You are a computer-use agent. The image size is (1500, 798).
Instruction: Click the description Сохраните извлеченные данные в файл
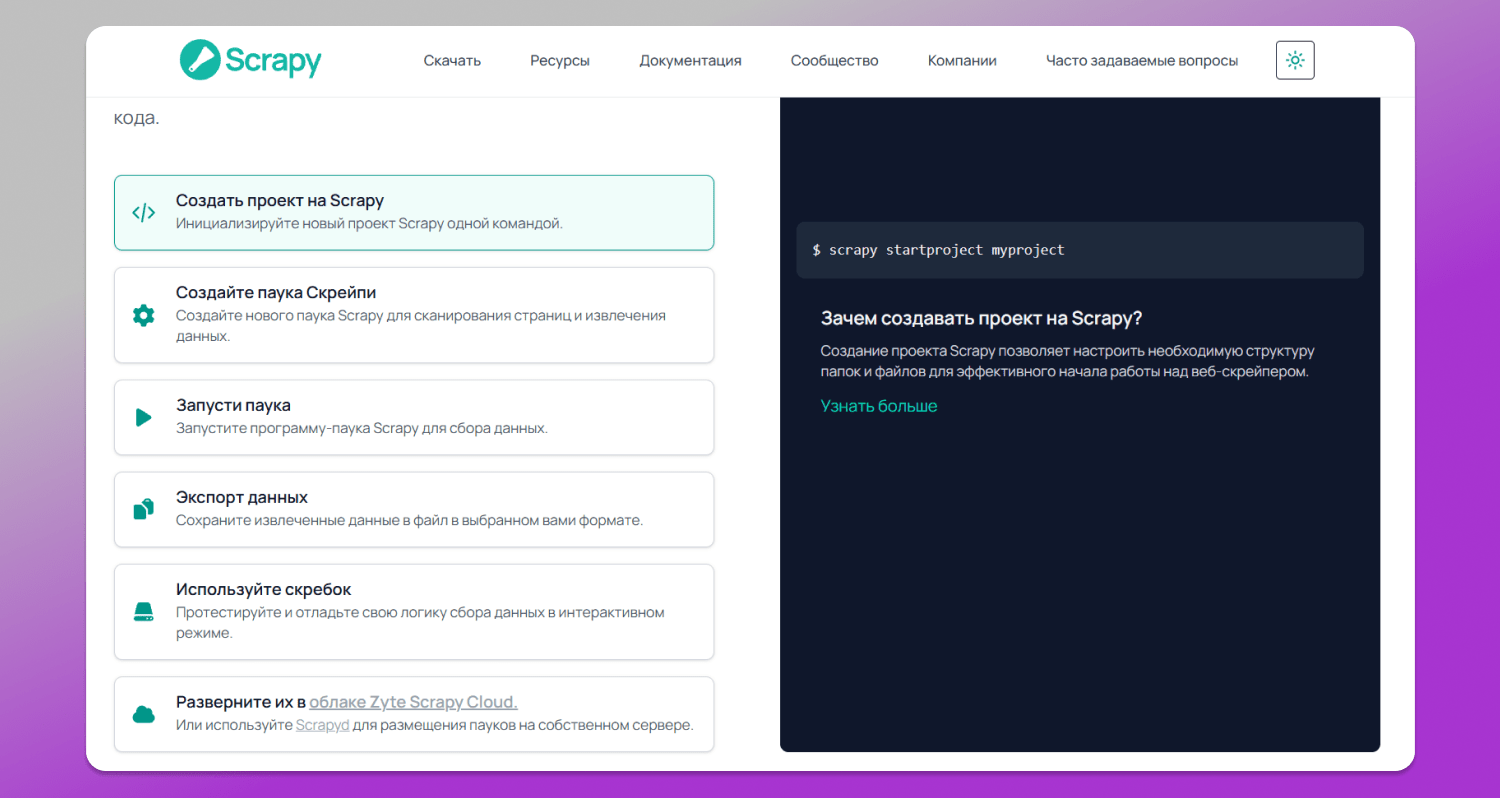point(409,520)
